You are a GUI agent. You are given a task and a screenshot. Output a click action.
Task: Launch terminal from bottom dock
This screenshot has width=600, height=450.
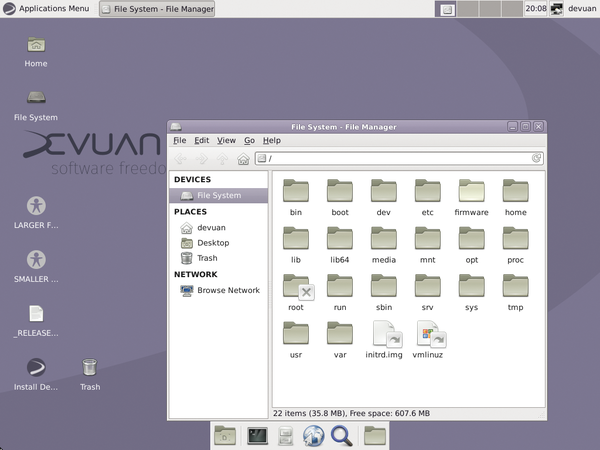click(257, 435)
